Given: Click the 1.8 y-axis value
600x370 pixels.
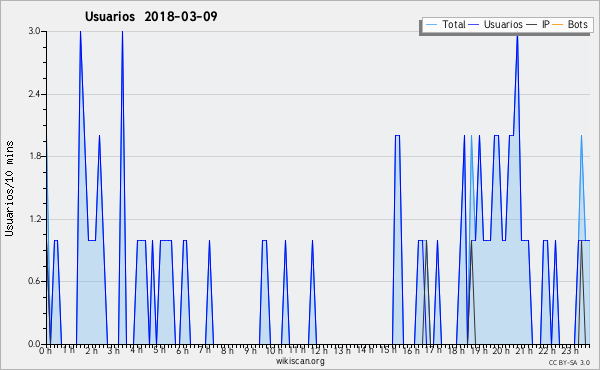Looking at the screenshot, I should click(x=35, y=156).
